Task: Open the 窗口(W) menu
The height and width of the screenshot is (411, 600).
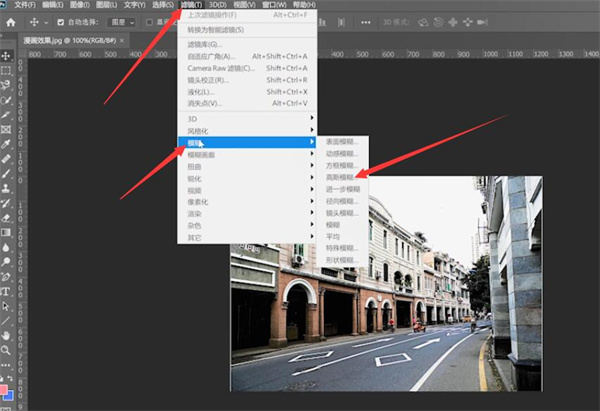Action: pyautogui.click(x=274, y=5)
